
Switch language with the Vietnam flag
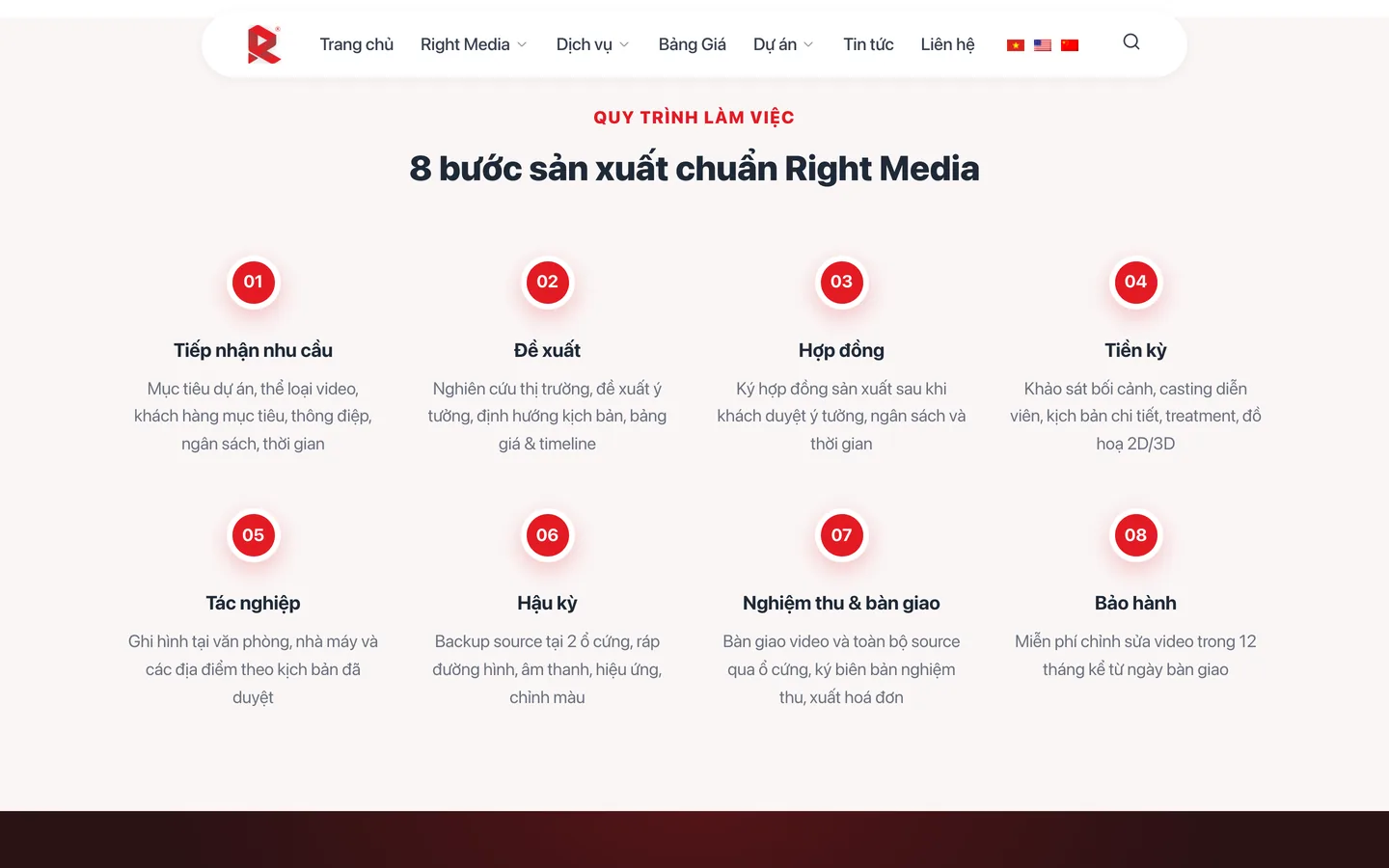[x=1016, y=45]
